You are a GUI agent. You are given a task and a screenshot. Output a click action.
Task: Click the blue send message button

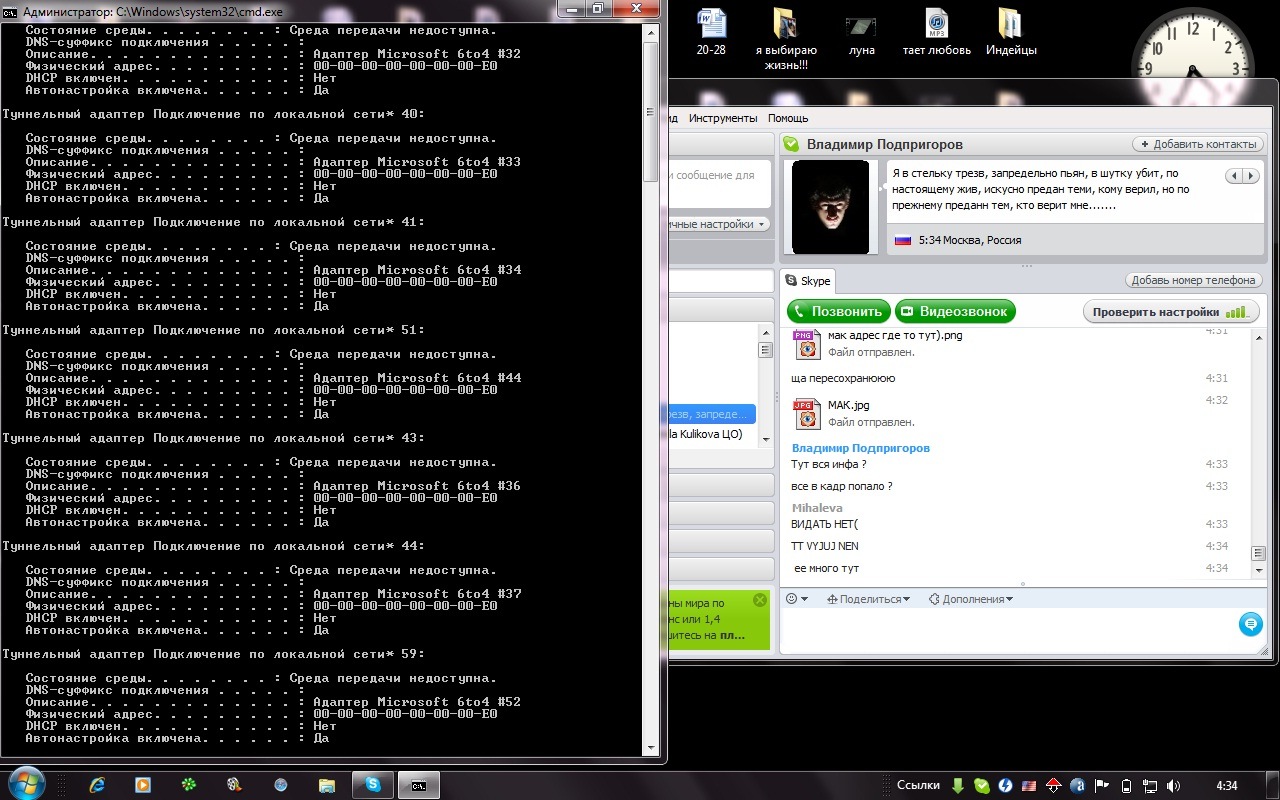coord(1250,624)
